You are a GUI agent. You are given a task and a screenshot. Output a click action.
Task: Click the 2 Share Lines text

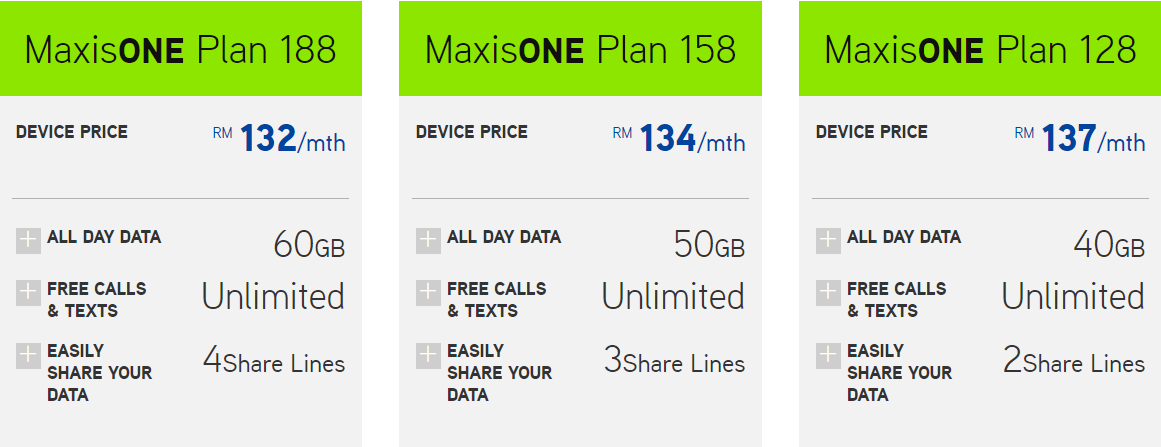point(1074,360)
